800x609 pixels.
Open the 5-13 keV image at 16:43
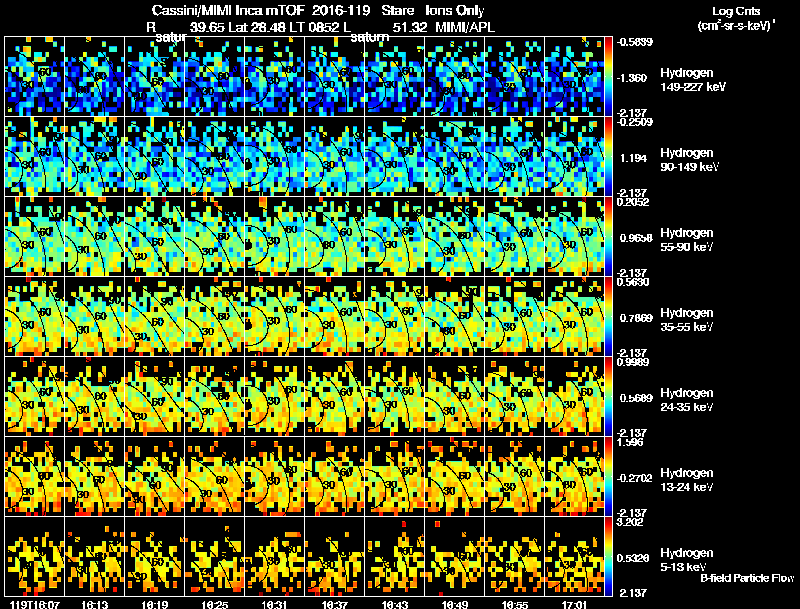394,557
